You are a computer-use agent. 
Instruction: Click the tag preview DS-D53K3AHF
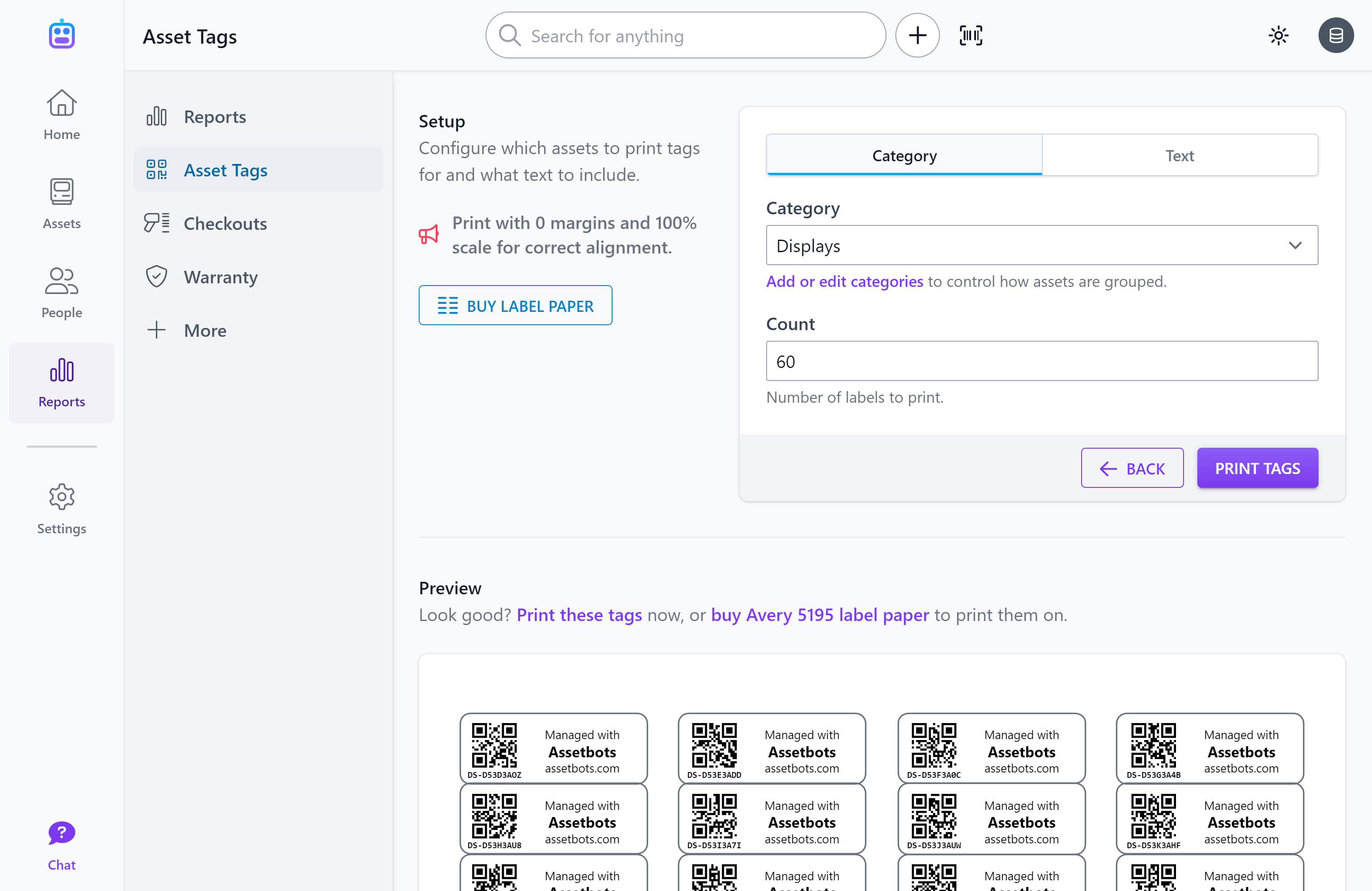(1210, 819)
